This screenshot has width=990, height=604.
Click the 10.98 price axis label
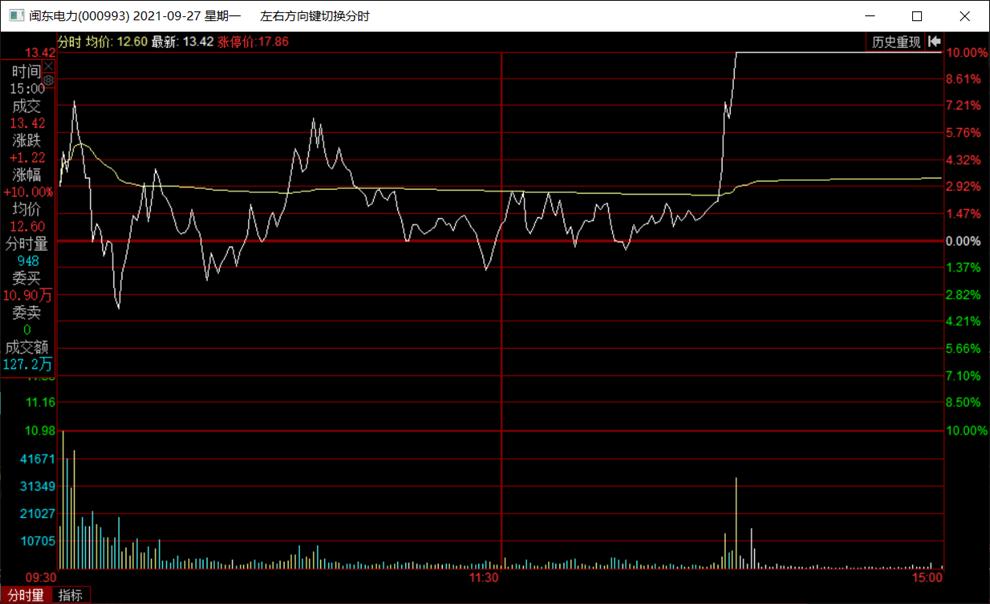pyautogui.click(x=40, y=430)
